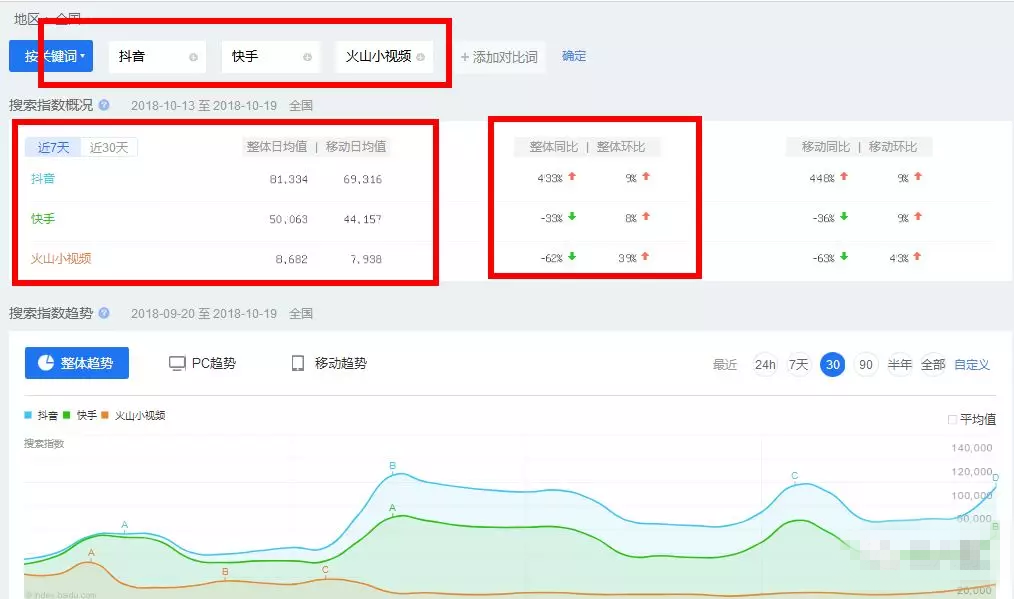Screen dimensions: 1014x599
Task: Click the value 8,682 in the 火山小视频 row
Action: pos(291,259)
